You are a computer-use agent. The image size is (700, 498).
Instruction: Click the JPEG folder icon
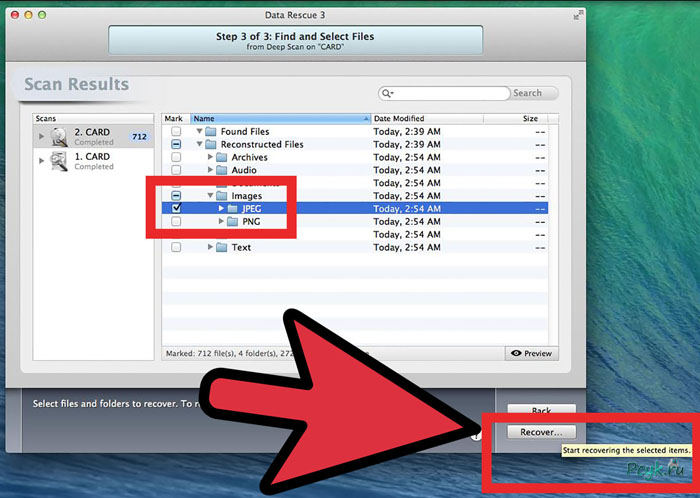click(x=232, y=208)
